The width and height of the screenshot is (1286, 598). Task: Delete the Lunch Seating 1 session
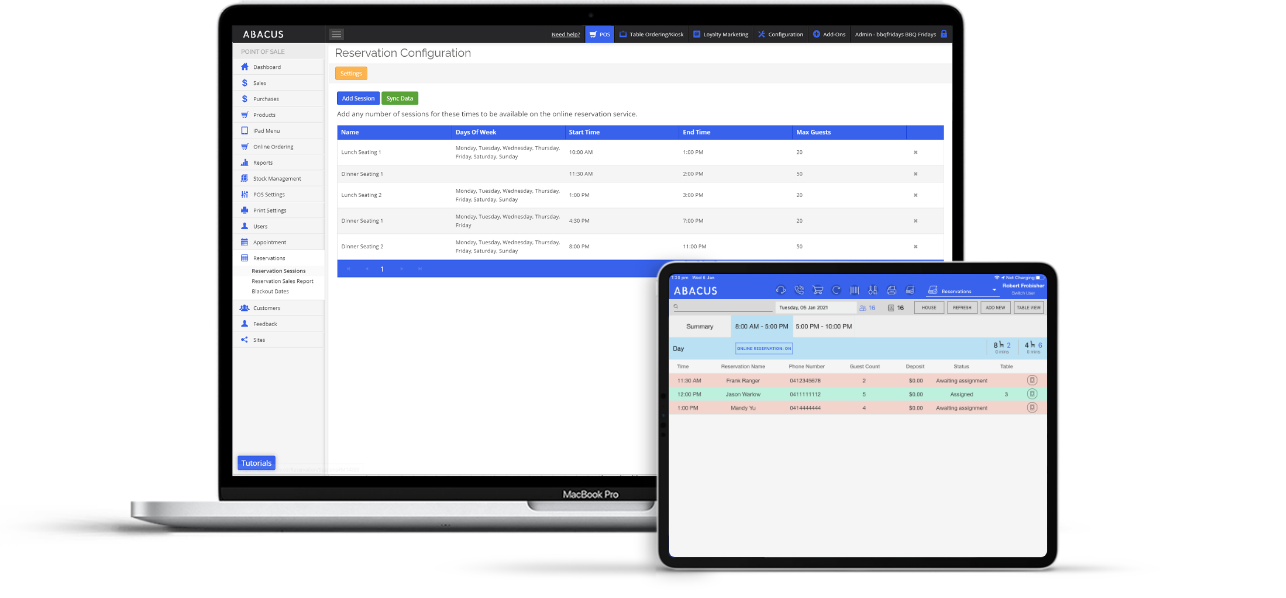[x=915, y=152]
